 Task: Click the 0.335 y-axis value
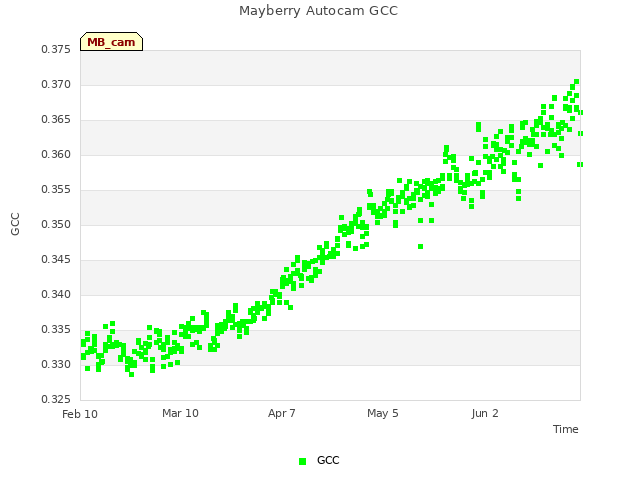click(56, 329)
